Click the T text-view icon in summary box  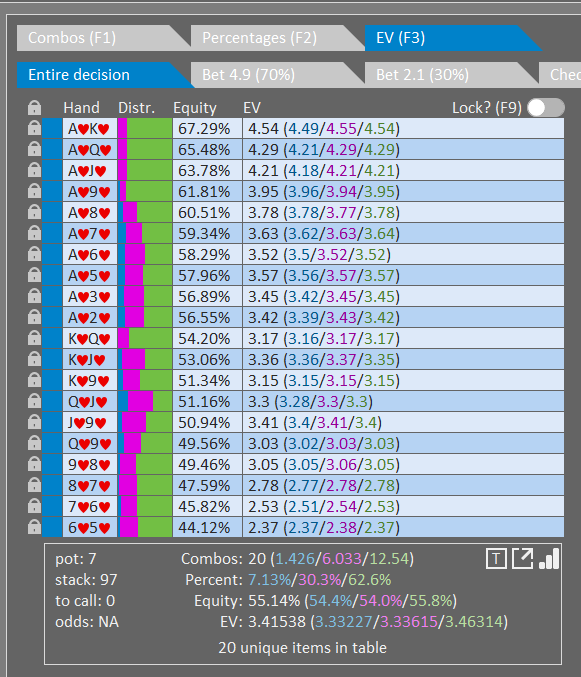pyautogui.click(x=496, y=559)
